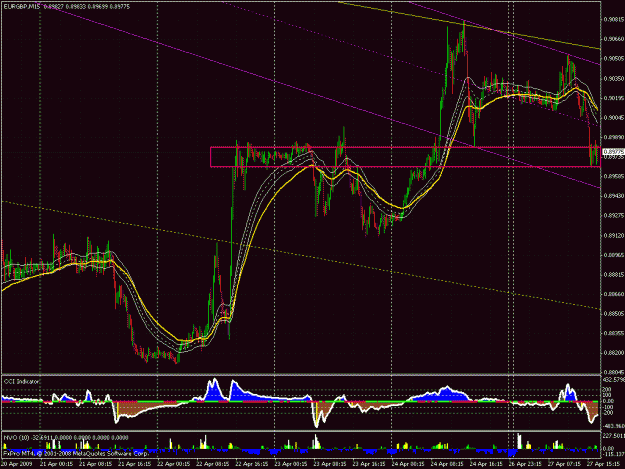Click the 22 Apr 08:15 time label

tap(213, 464)
